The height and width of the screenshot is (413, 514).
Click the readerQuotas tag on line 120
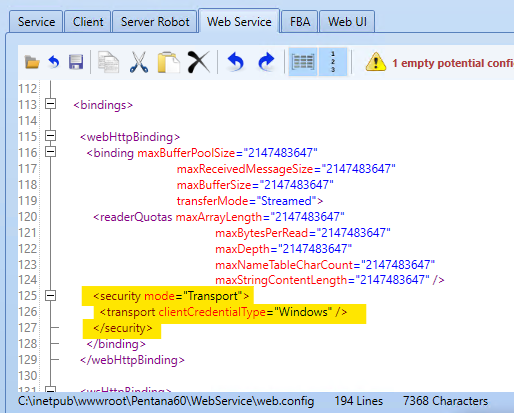[133, 217]
